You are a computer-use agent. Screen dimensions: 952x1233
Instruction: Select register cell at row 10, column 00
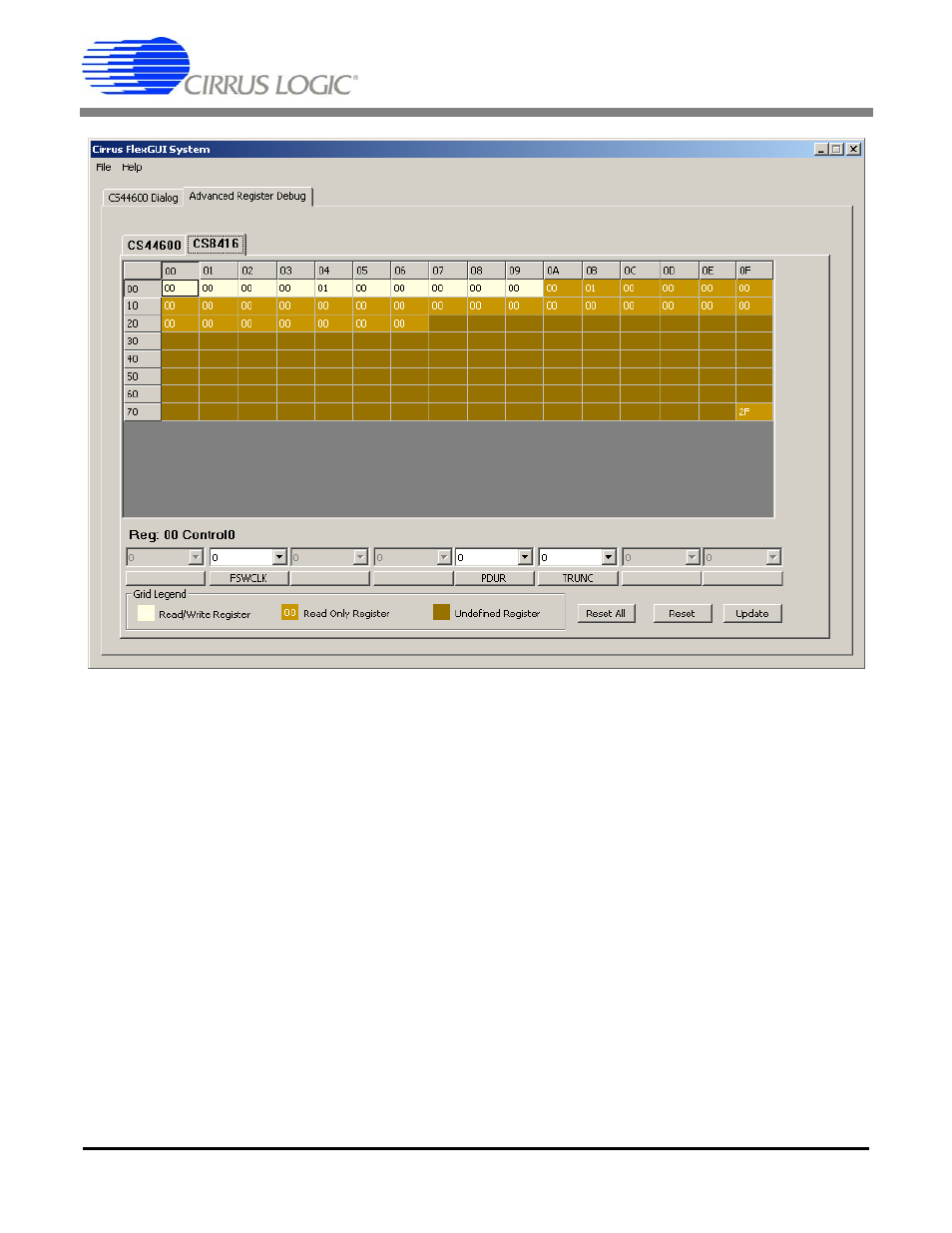point(181,307)
